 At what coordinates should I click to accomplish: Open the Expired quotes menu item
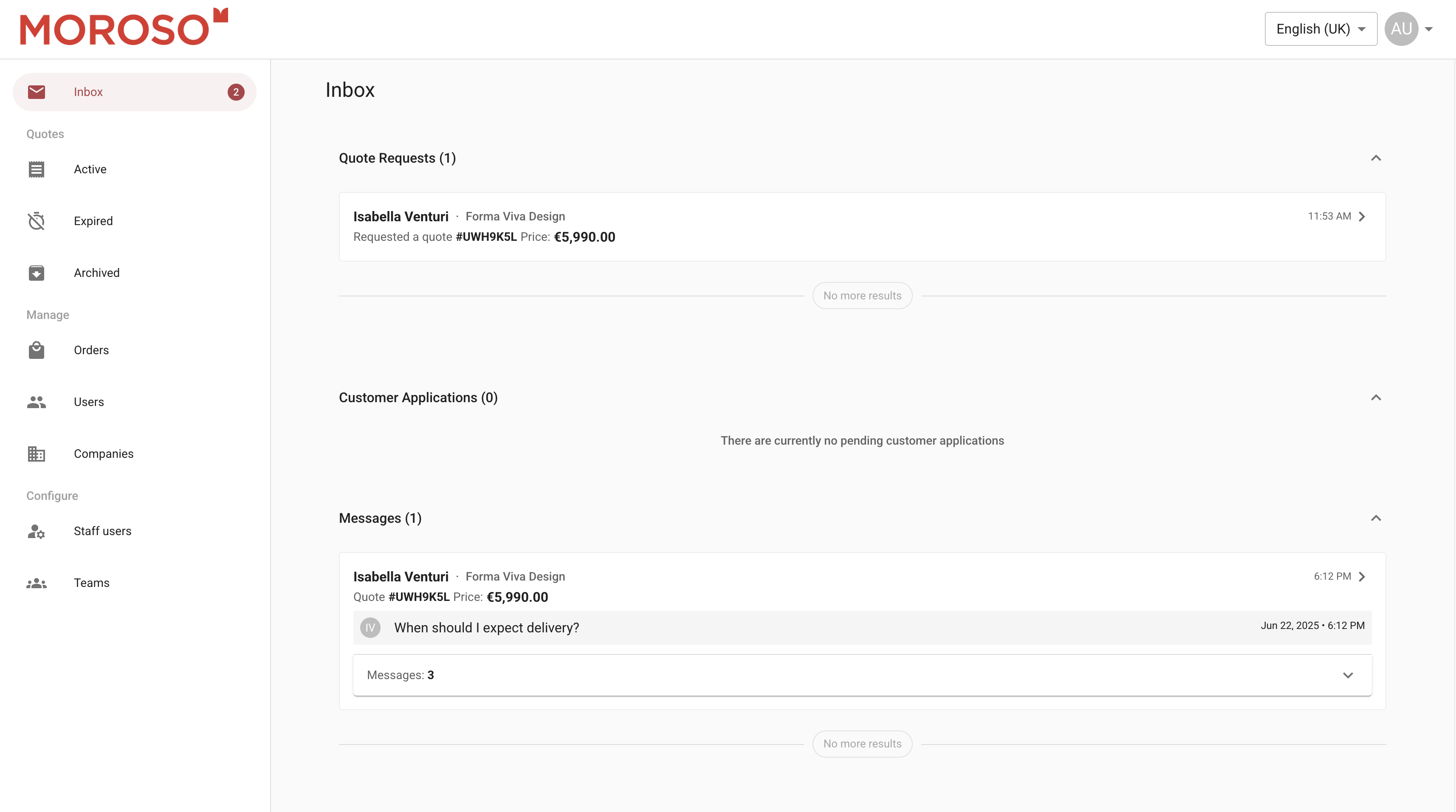coord(93,221)
